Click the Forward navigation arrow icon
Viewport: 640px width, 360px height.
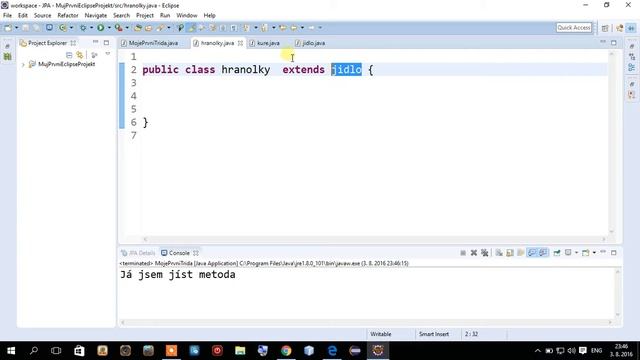[x=311, y=28]
